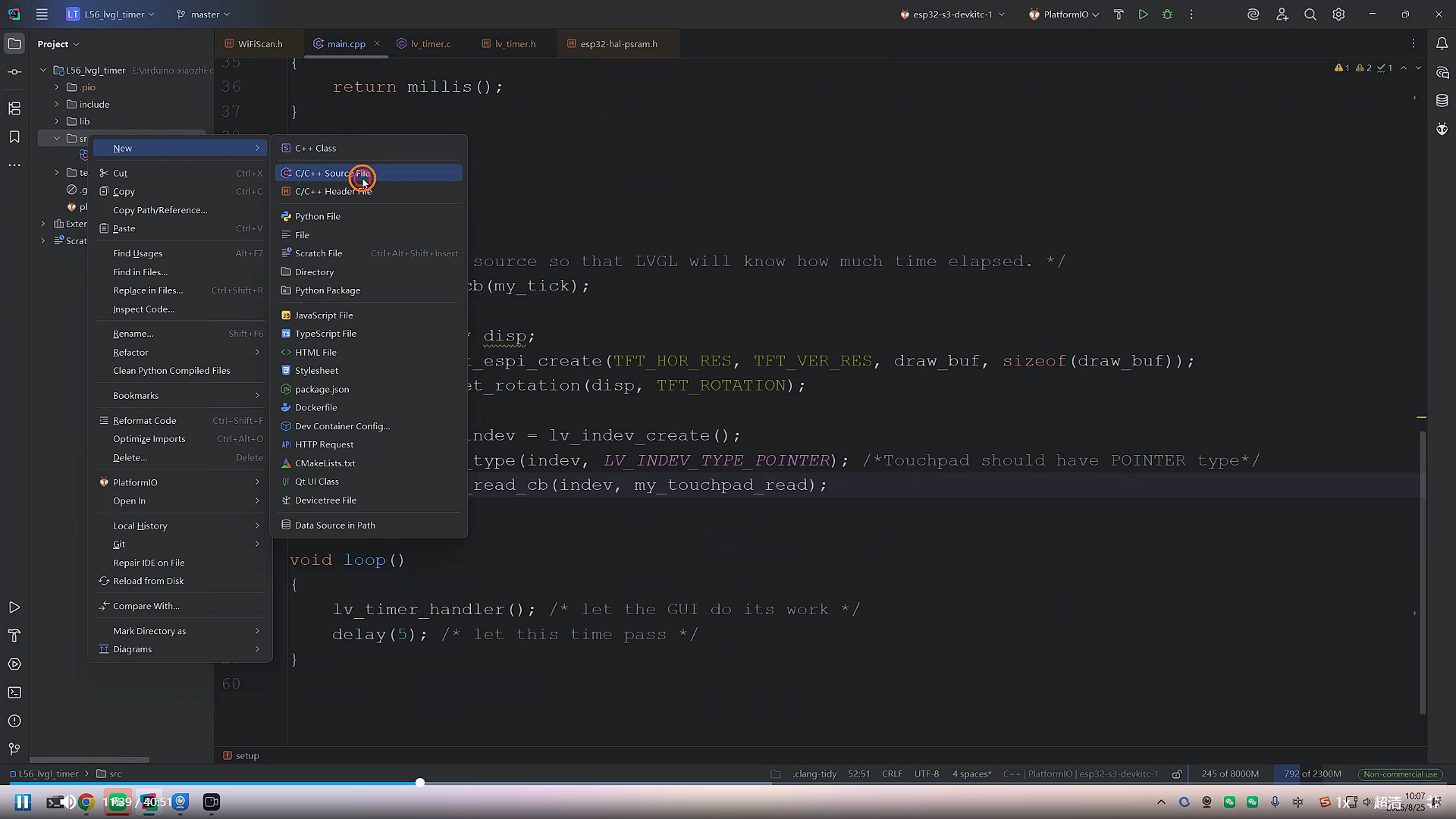
Task: Toggle read-only lock in status bar
Action: (1177, 774)
